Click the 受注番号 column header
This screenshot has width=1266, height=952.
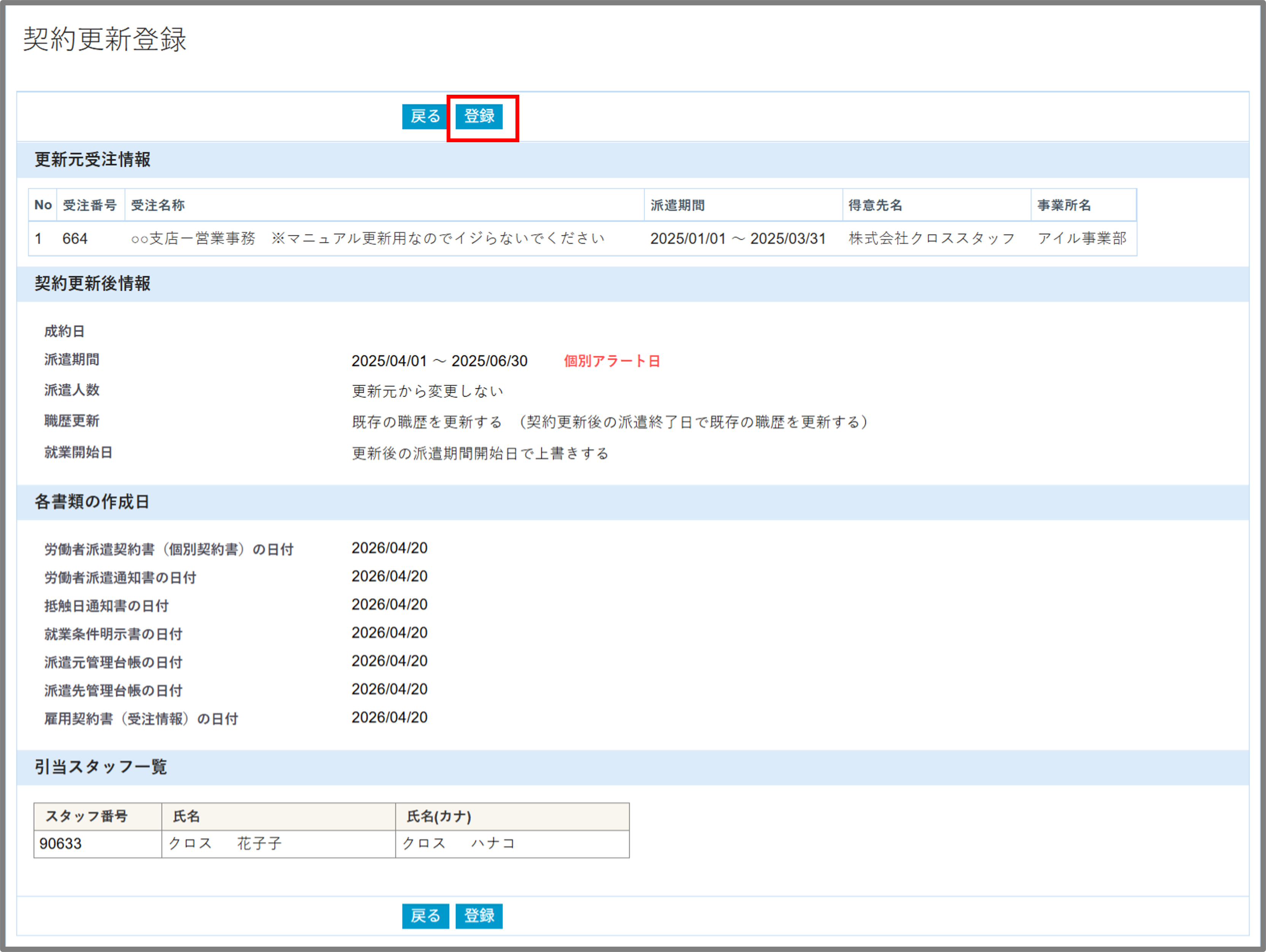tap(91, 205)
